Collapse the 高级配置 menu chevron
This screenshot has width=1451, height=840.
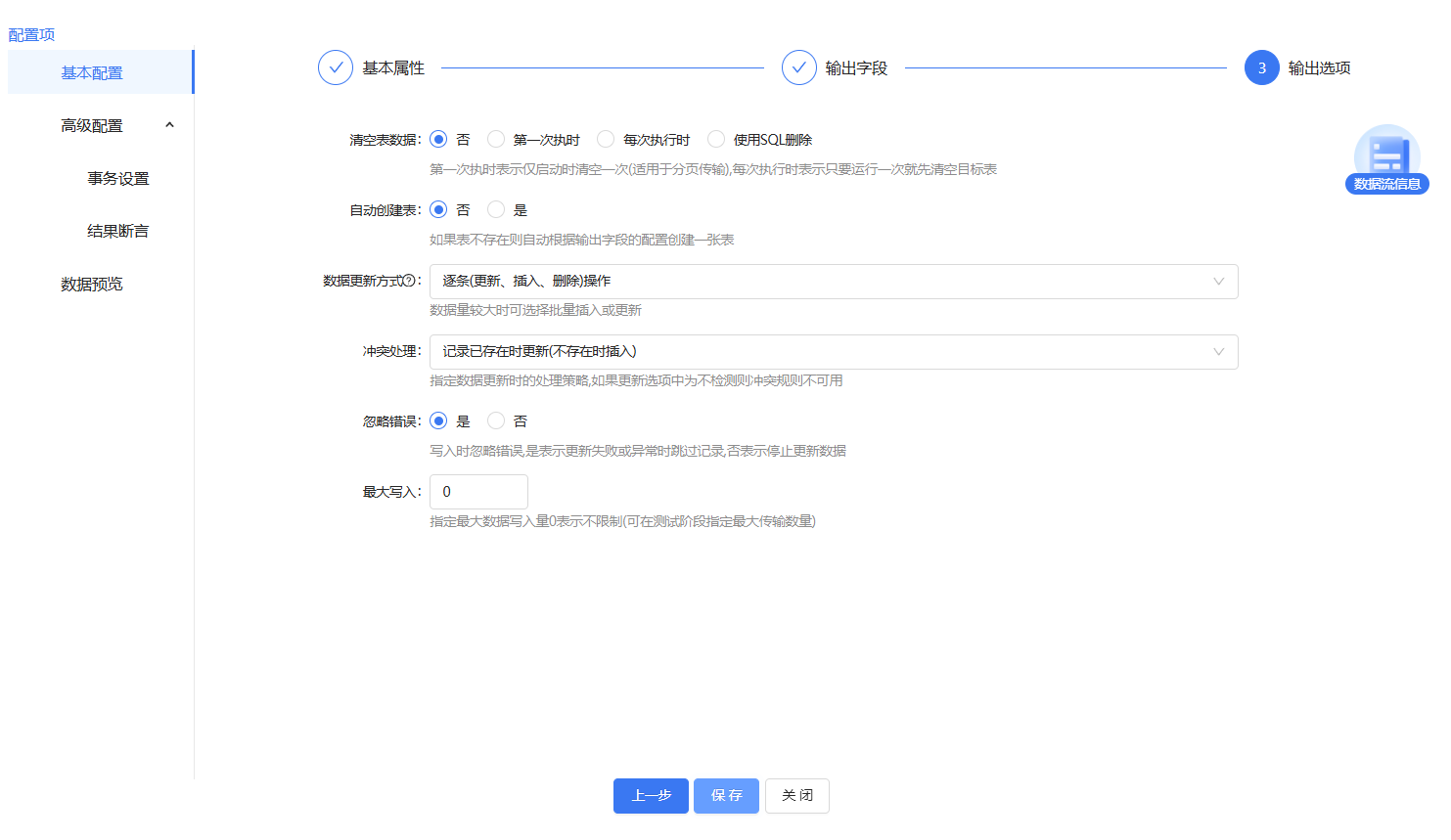tap(169, 125)
